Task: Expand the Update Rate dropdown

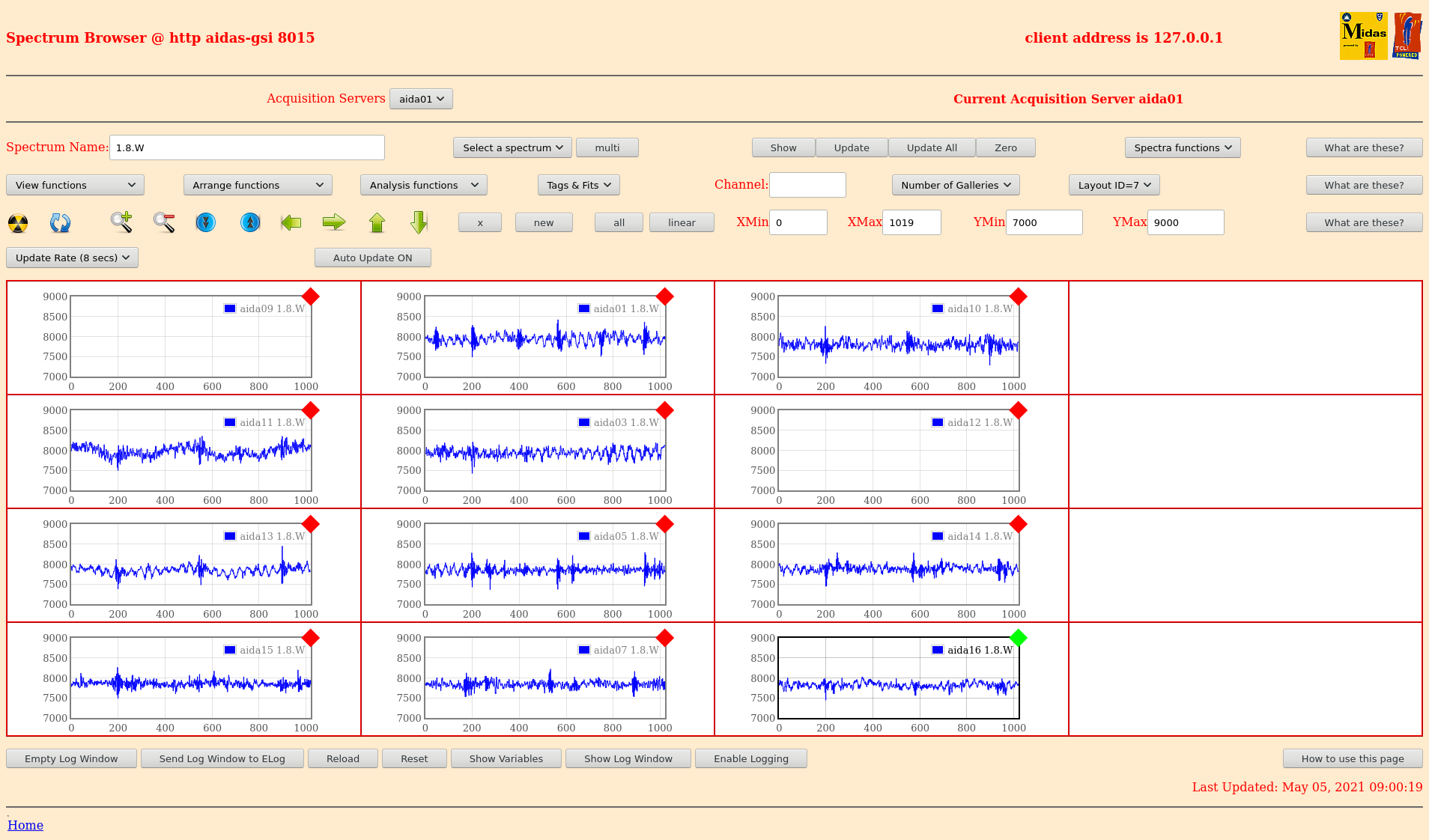Action: click(x=72, y=258)
